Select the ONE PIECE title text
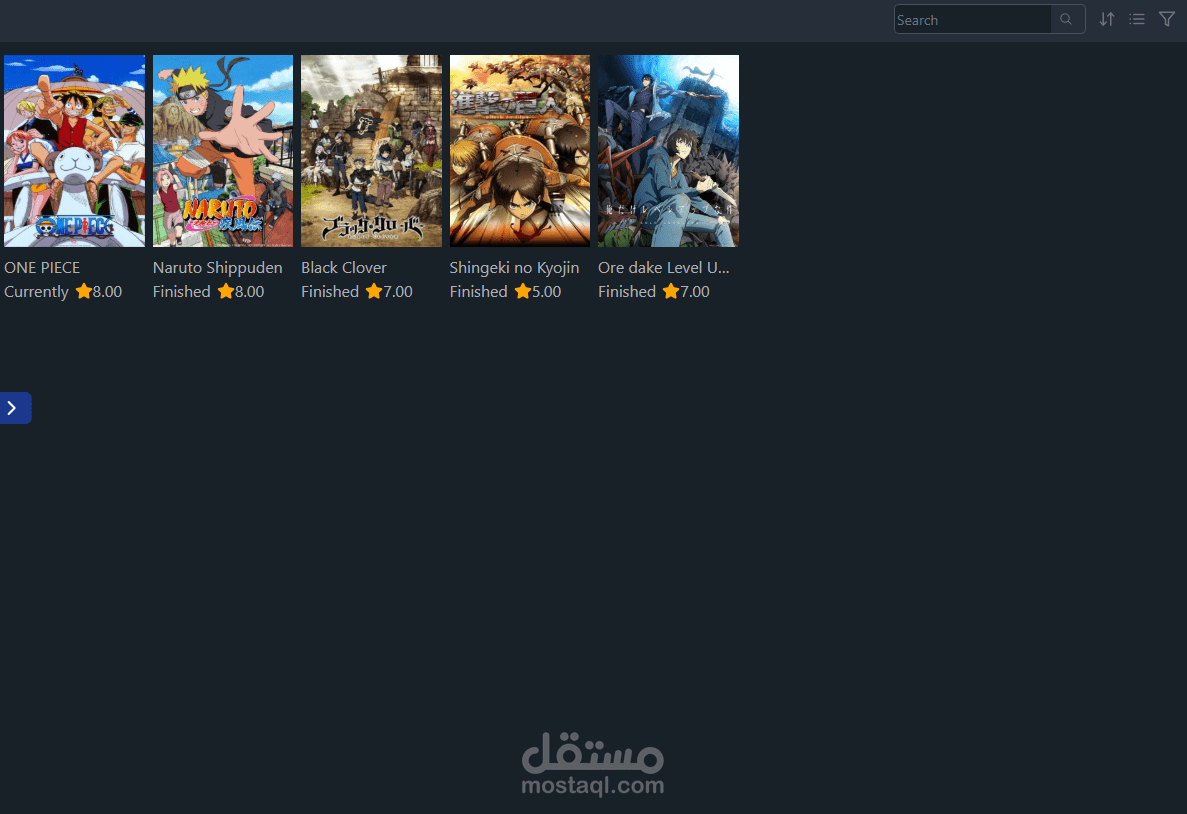The height and width of the screenshot is (814, 1187). pos(42,268)
